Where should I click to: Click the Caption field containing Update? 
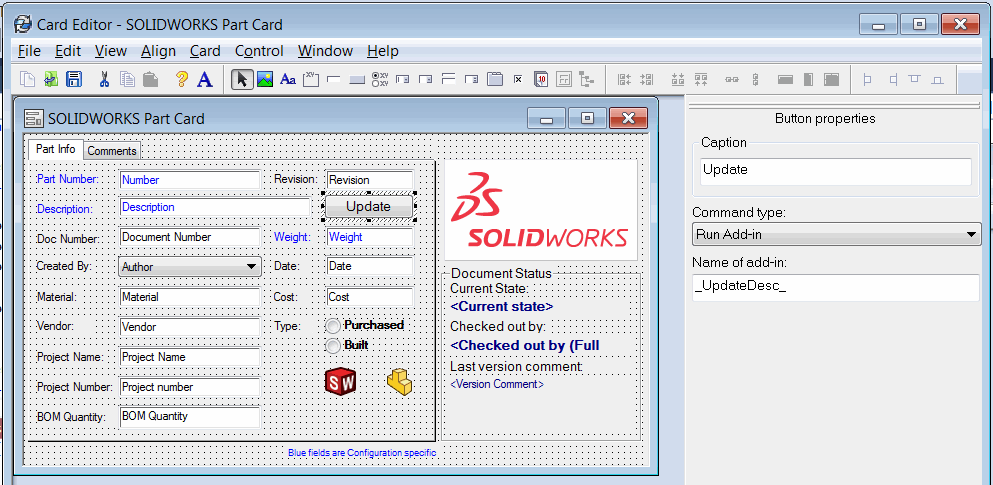click(x=836, y=172)
